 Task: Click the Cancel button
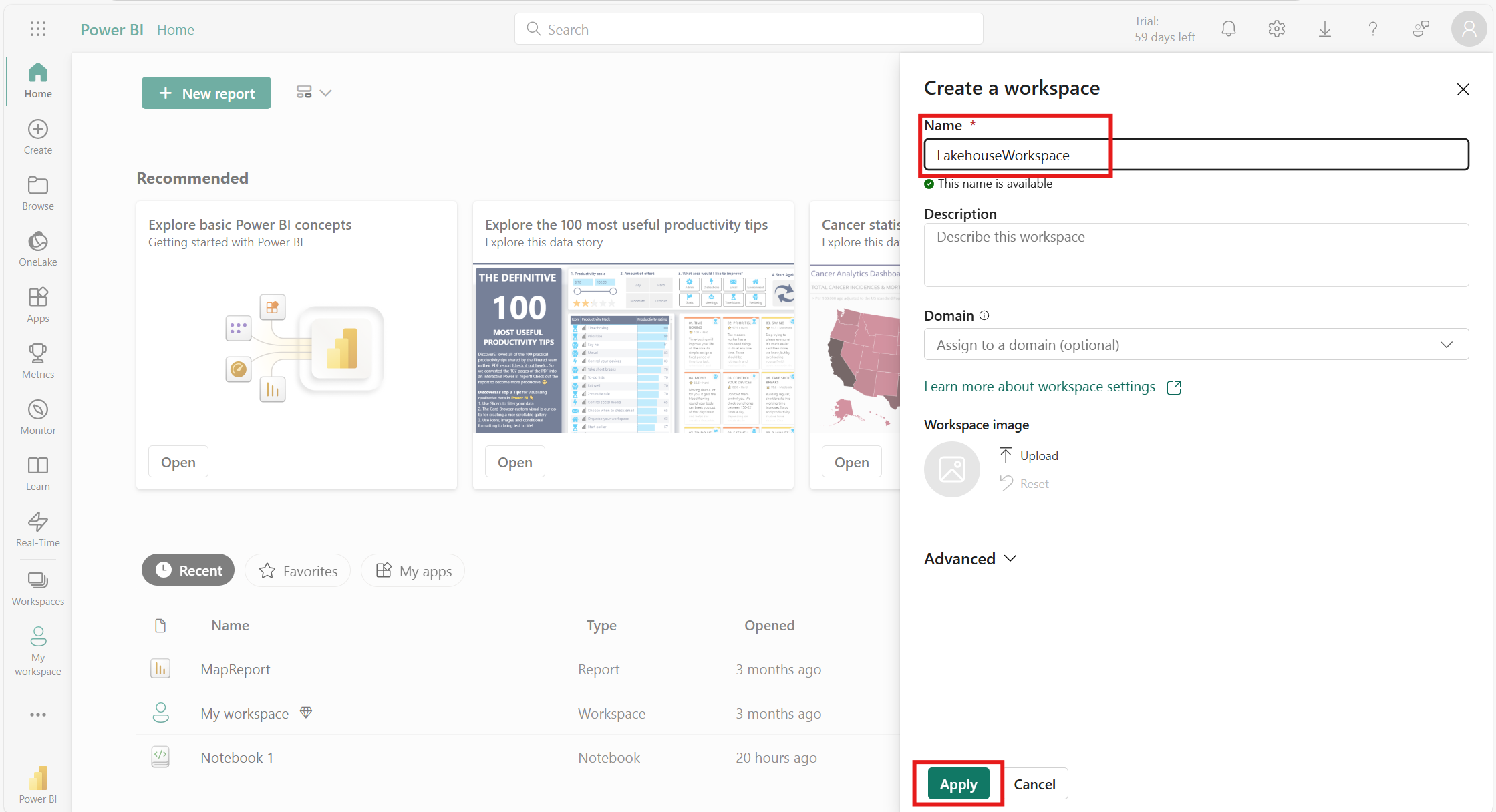point(1034,784)
